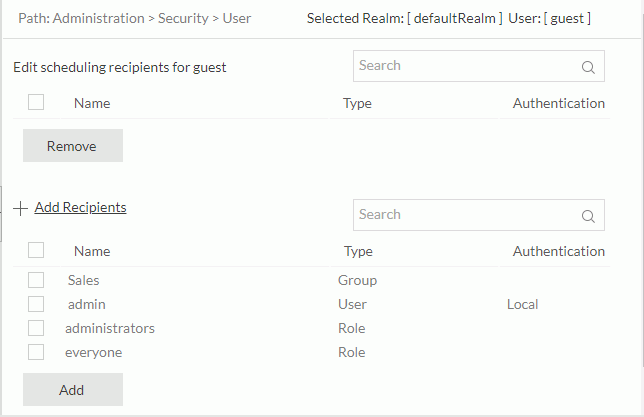This screenshot has height=417, width=644.
Task: Open the Add Recipients link
Action: [x=80, y=207]
